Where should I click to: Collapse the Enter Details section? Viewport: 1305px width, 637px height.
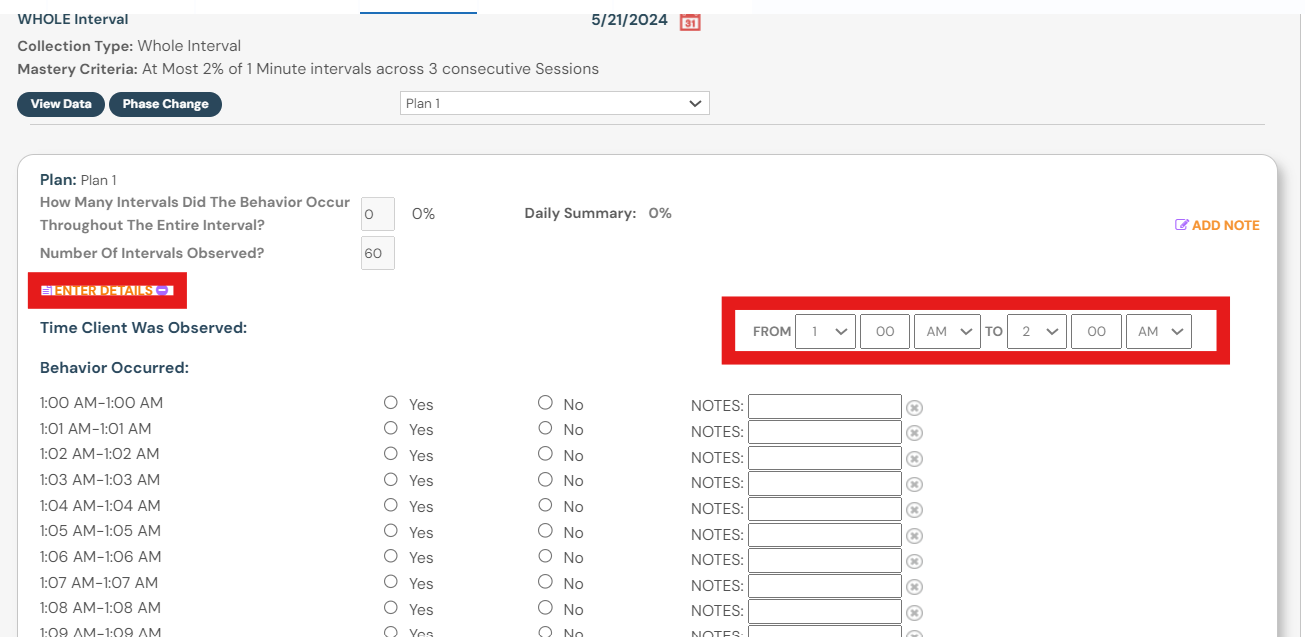pos(165,290)
